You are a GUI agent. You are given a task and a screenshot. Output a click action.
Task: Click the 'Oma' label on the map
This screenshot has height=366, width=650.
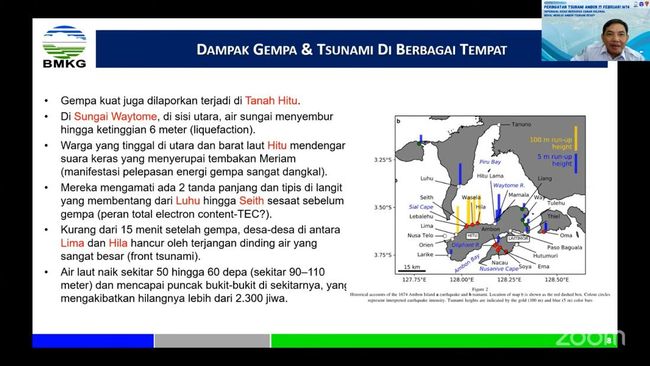pyautogui.click(x=566, y=235)
